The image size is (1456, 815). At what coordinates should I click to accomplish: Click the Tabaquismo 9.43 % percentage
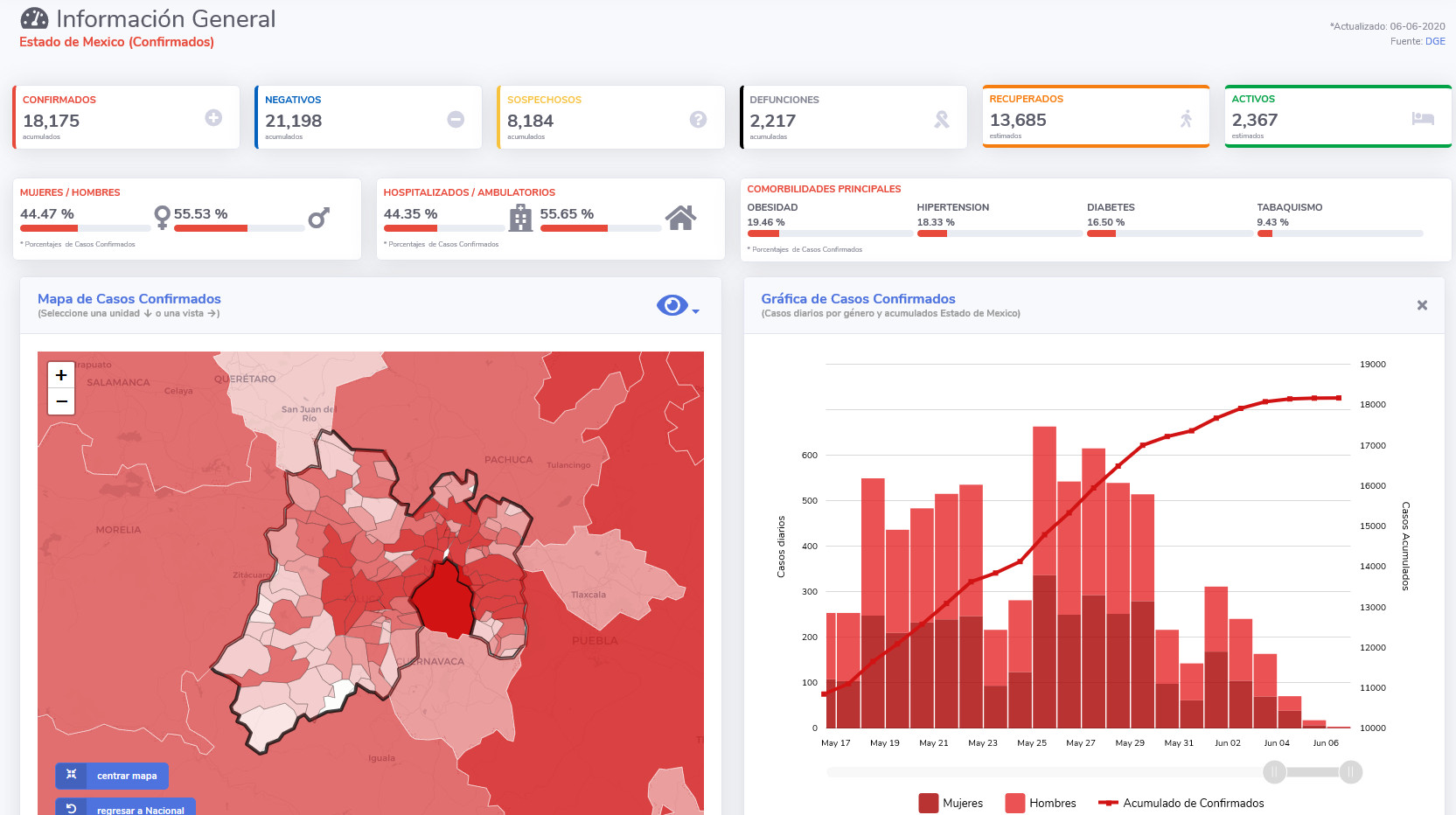point(1272,222)
